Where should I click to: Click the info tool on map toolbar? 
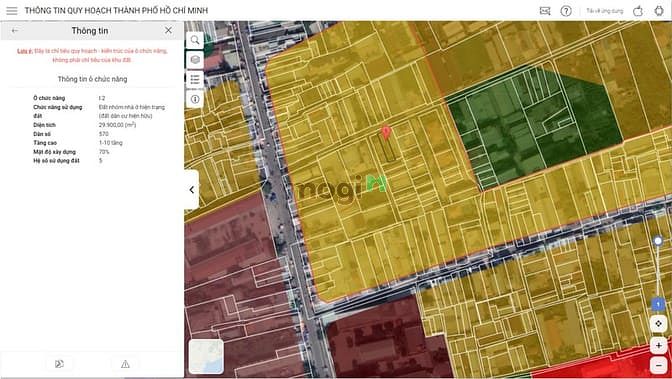(x=195, y=99)
